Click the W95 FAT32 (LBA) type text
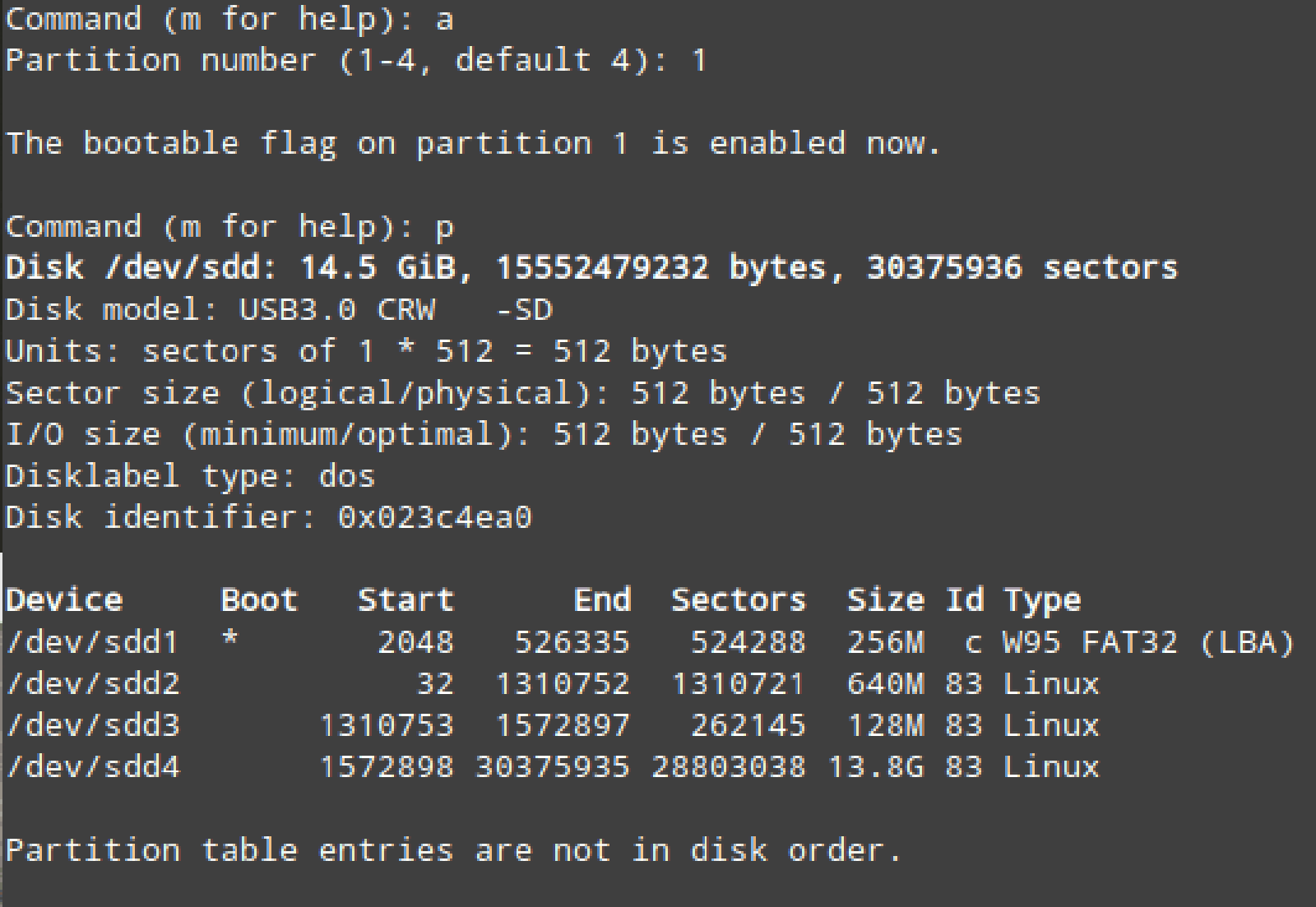 (x=1148, y=642)
